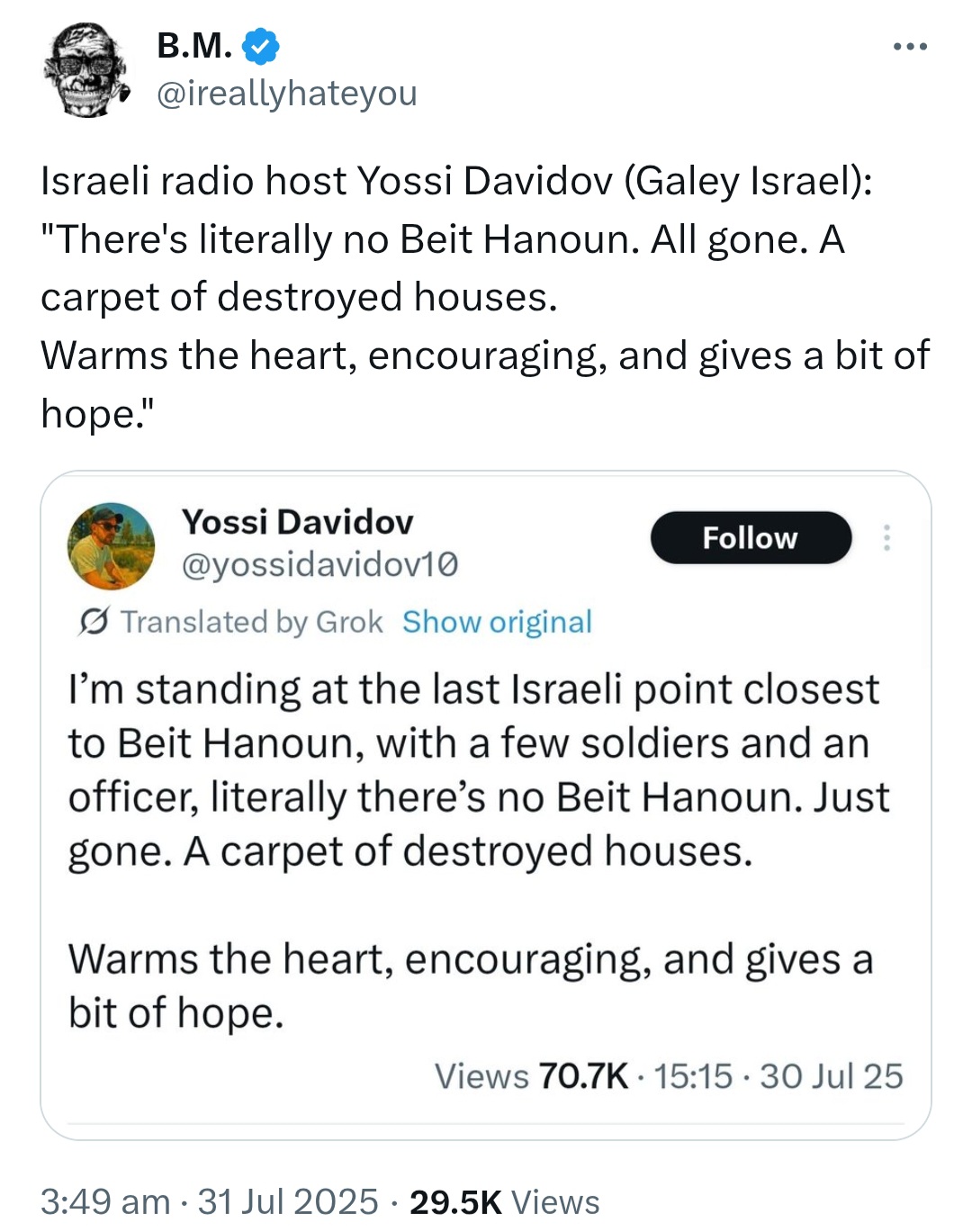Click the Grok translation icon
Viewport: 972px width, 1232px height.
[94, 622]
